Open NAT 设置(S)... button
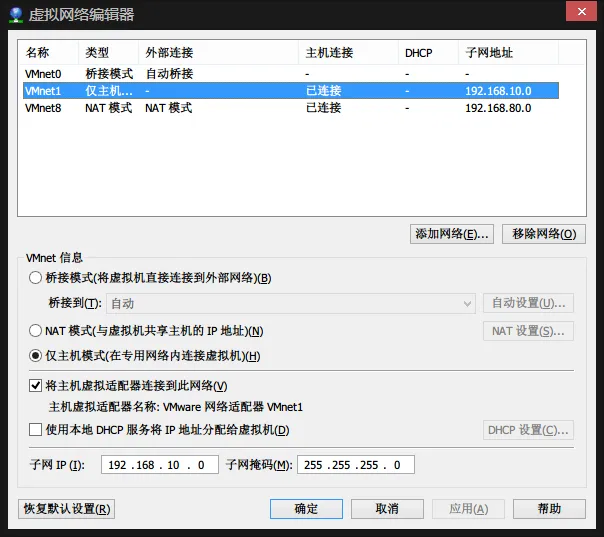Image resolution: width=604 pixels, height=537 pixels. 528,331
